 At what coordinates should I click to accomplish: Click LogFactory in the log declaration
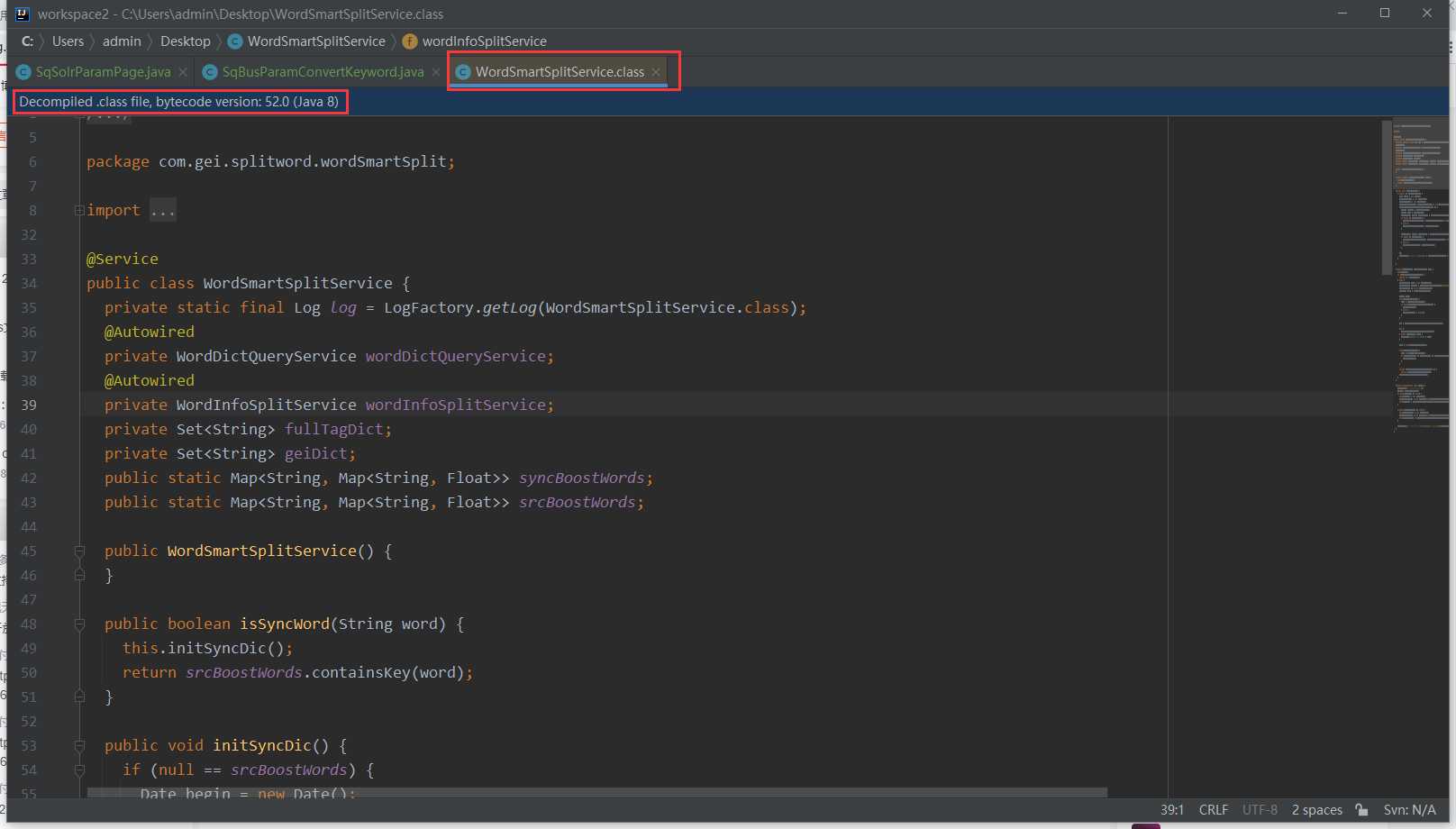click(x=428, y=307)
